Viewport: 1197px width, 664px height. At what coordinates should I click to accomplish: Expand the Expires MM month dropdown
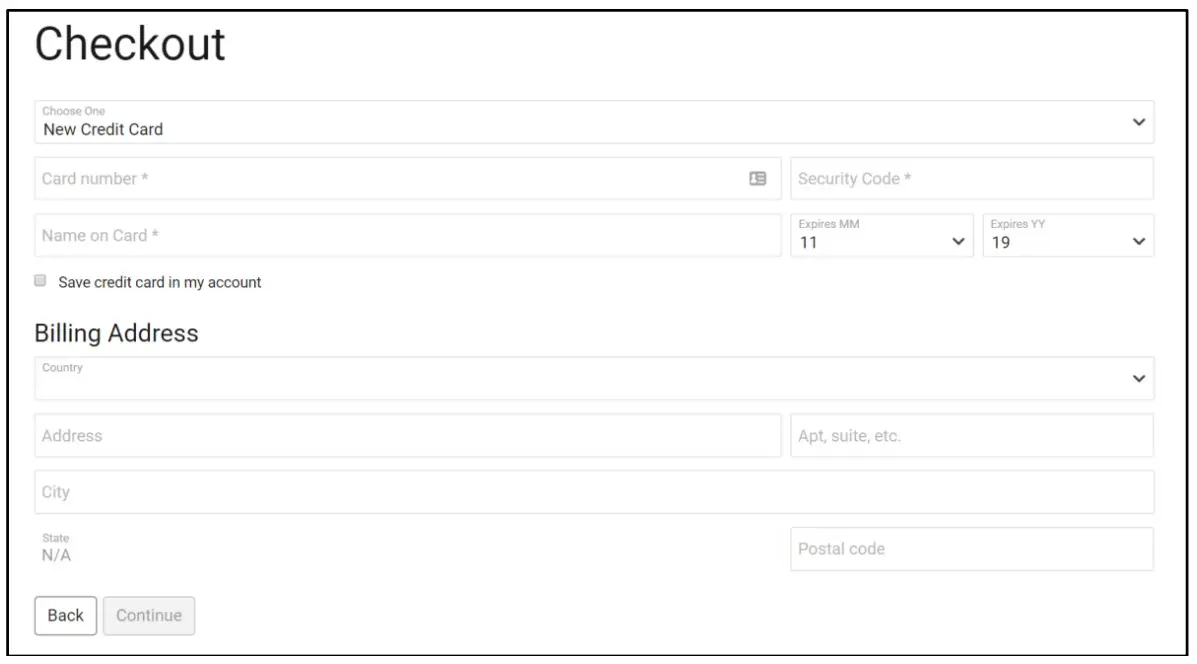click(881, 236)
